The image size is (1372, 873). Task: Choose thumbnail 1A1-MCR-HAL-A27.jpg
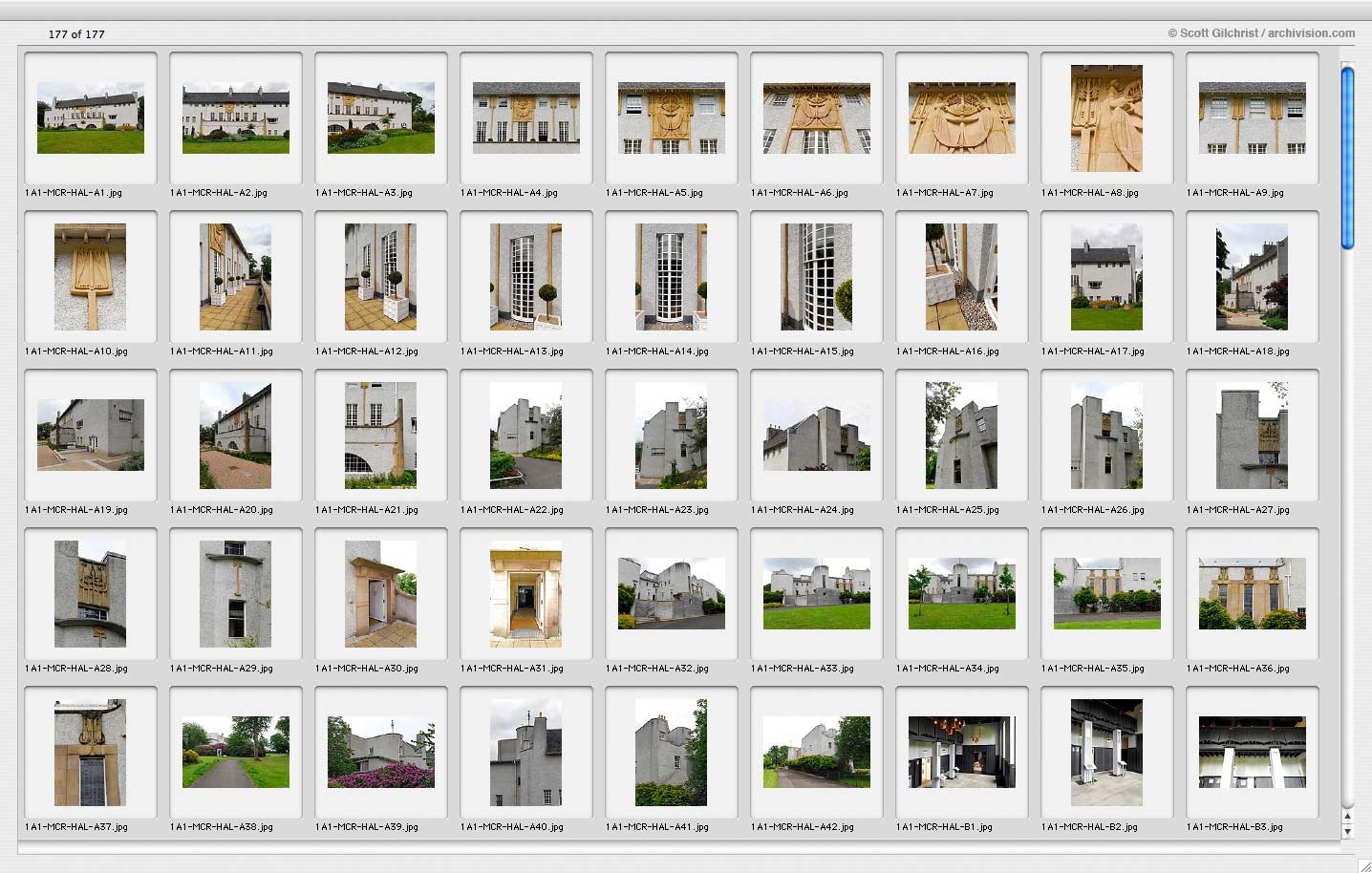[1253, 436]
